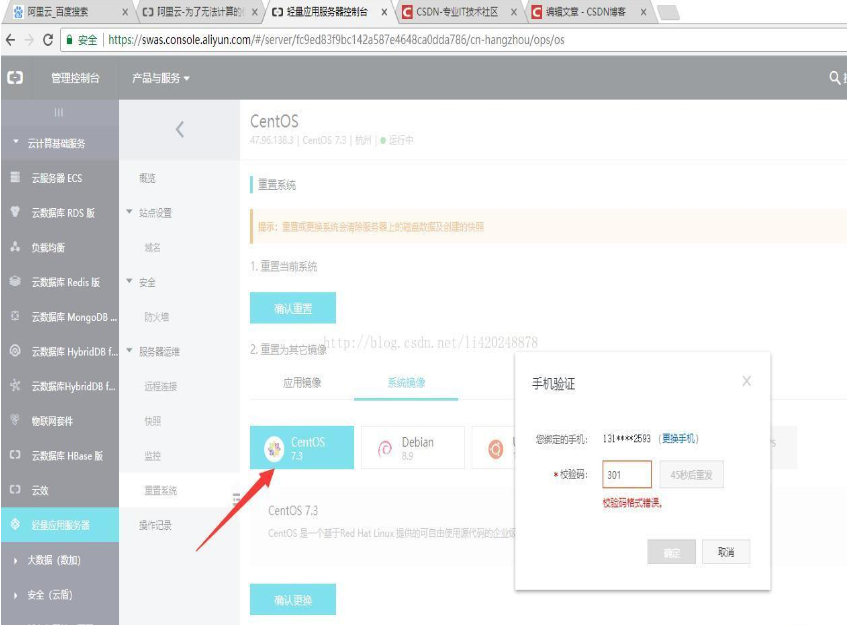
Task: Switch to the 系统镜像 tab
Action: click(406, 383)
